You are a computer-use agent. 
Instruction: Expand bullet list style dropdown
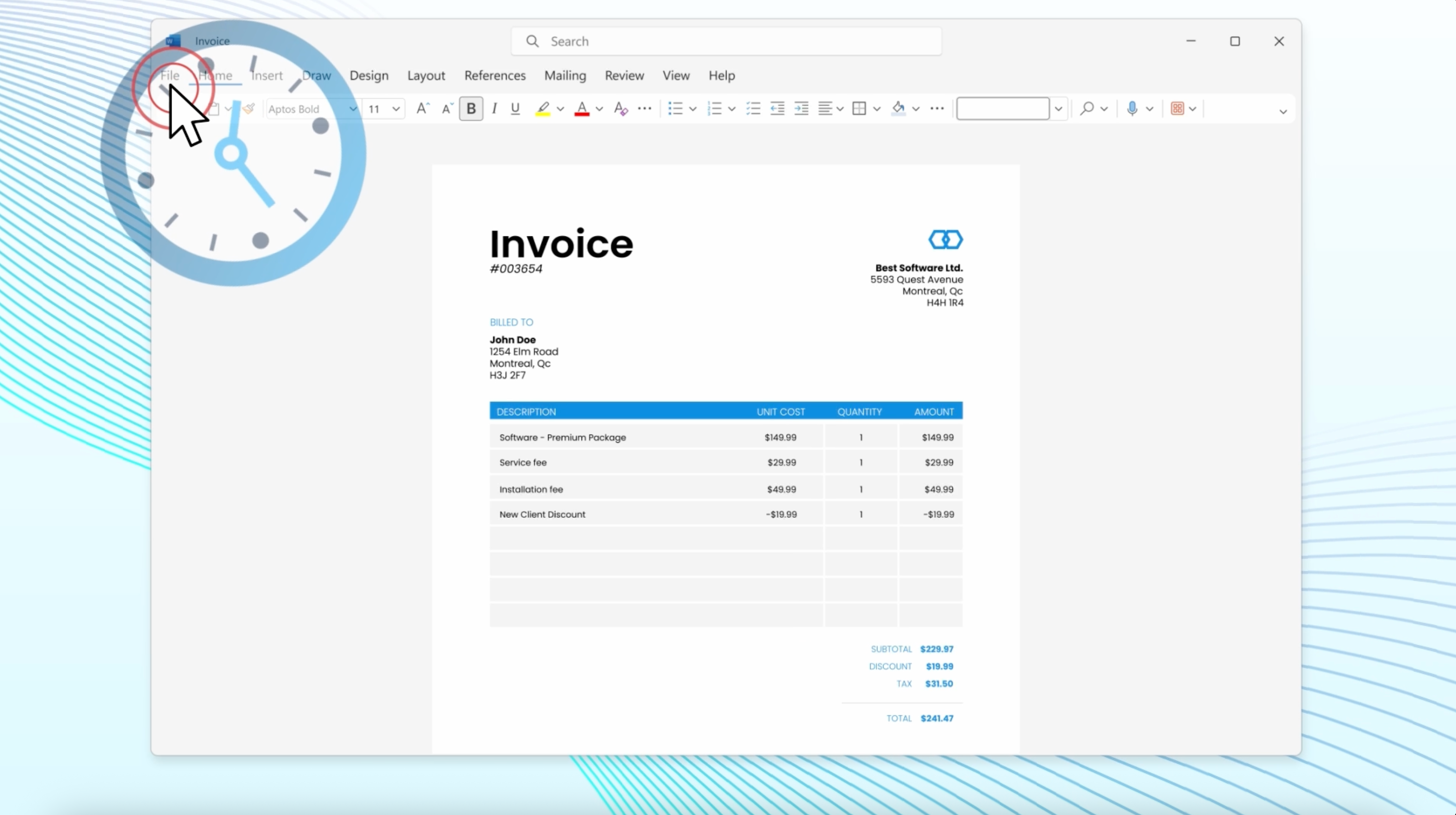(x=692, y=109)
